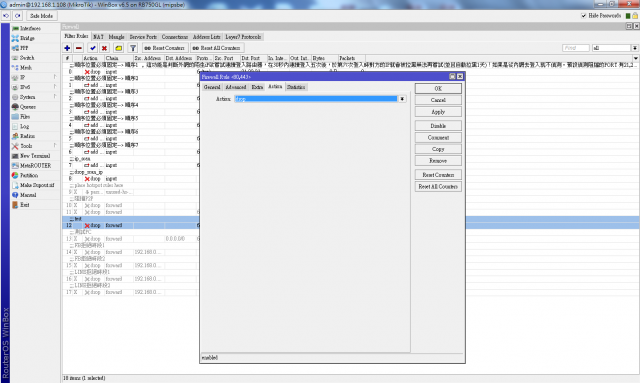Click the redo arrow icon
The image size is (640, 383).
(17, 16)
